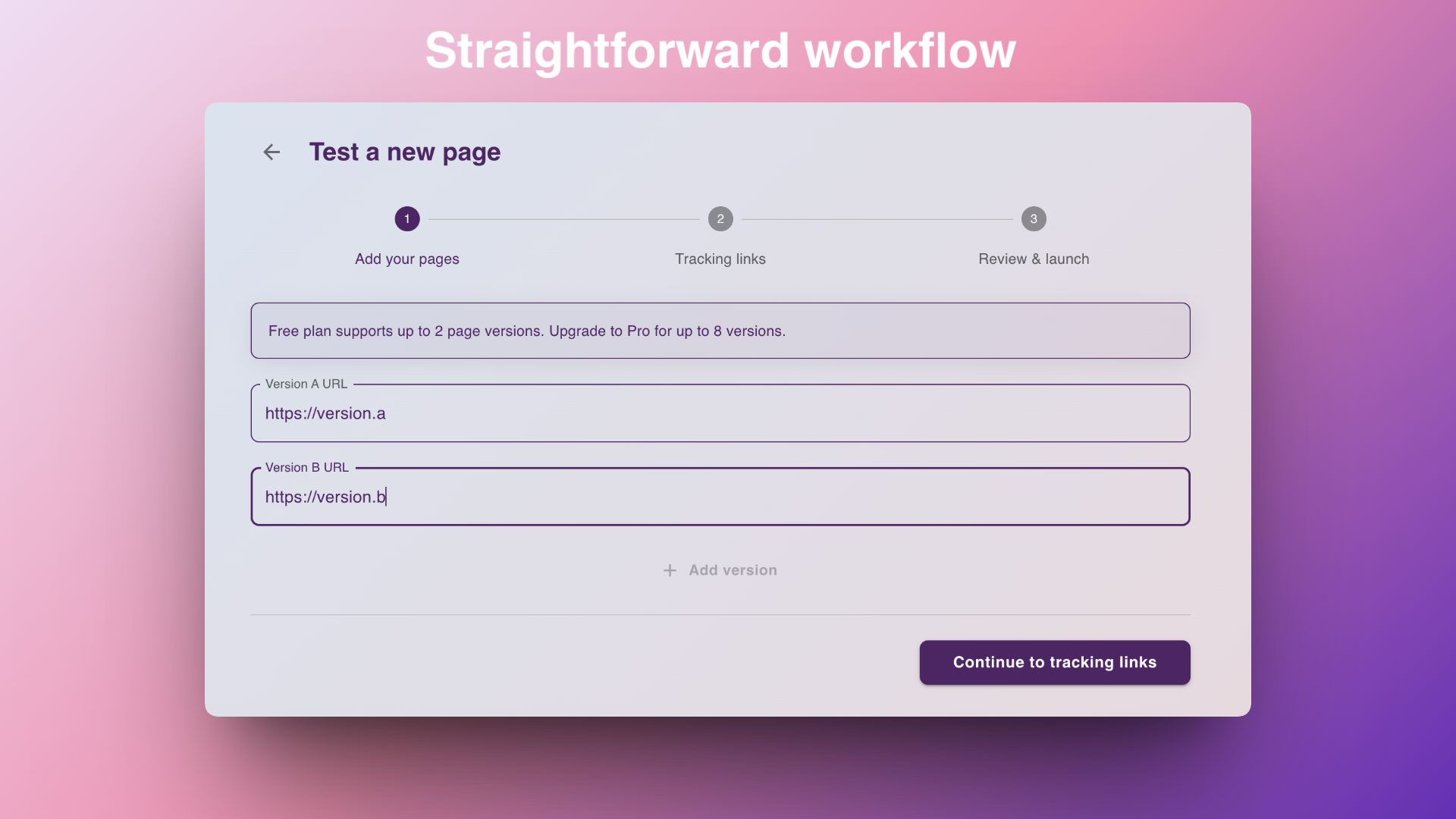Click the progress line between steps 1 and 2
1456x819 pixels.
[x=563, y=218]
